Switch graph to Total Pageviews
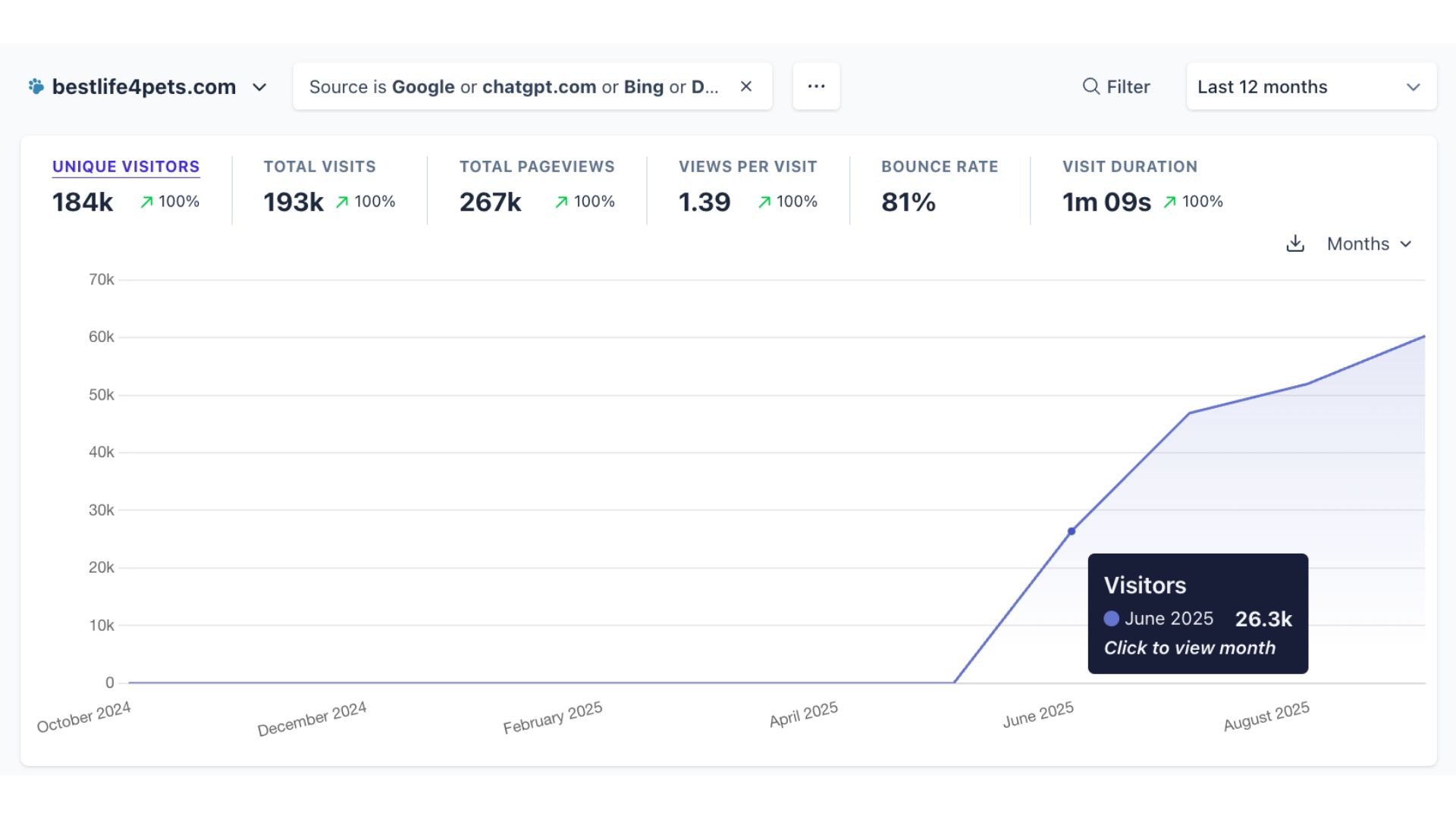 [x=537, y=167]
